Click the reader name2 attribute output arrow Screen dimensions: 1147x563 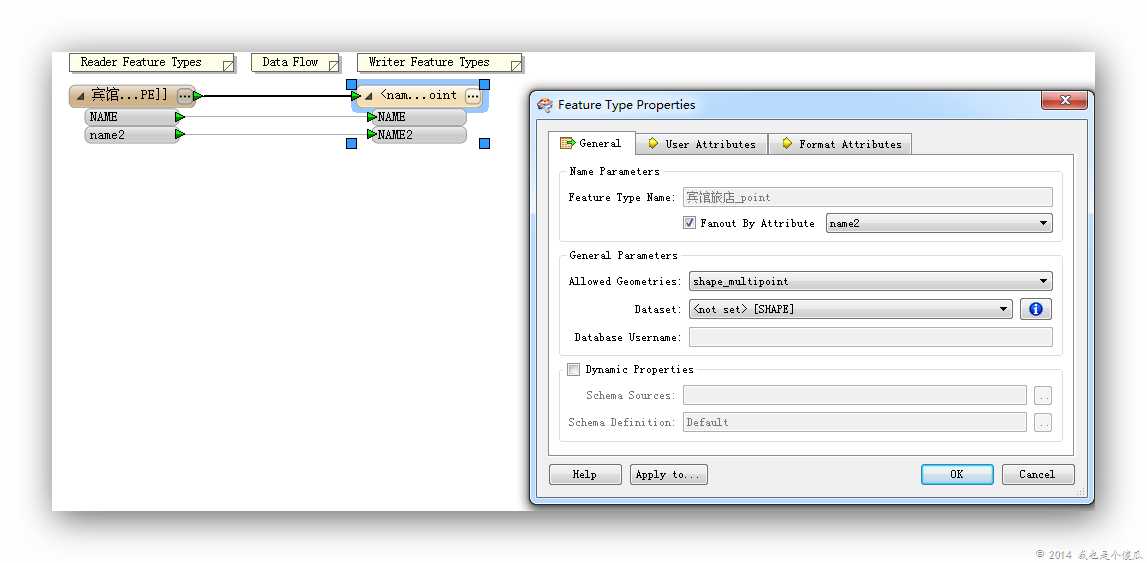tap(180, 134)
